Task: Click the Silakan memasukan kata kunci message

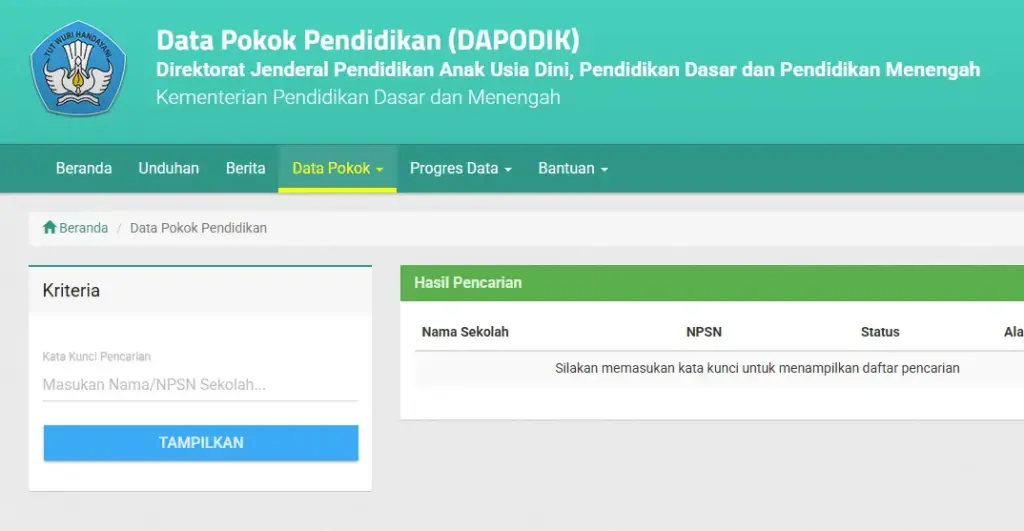Action: pyautogui.click(x=757, y=368)
